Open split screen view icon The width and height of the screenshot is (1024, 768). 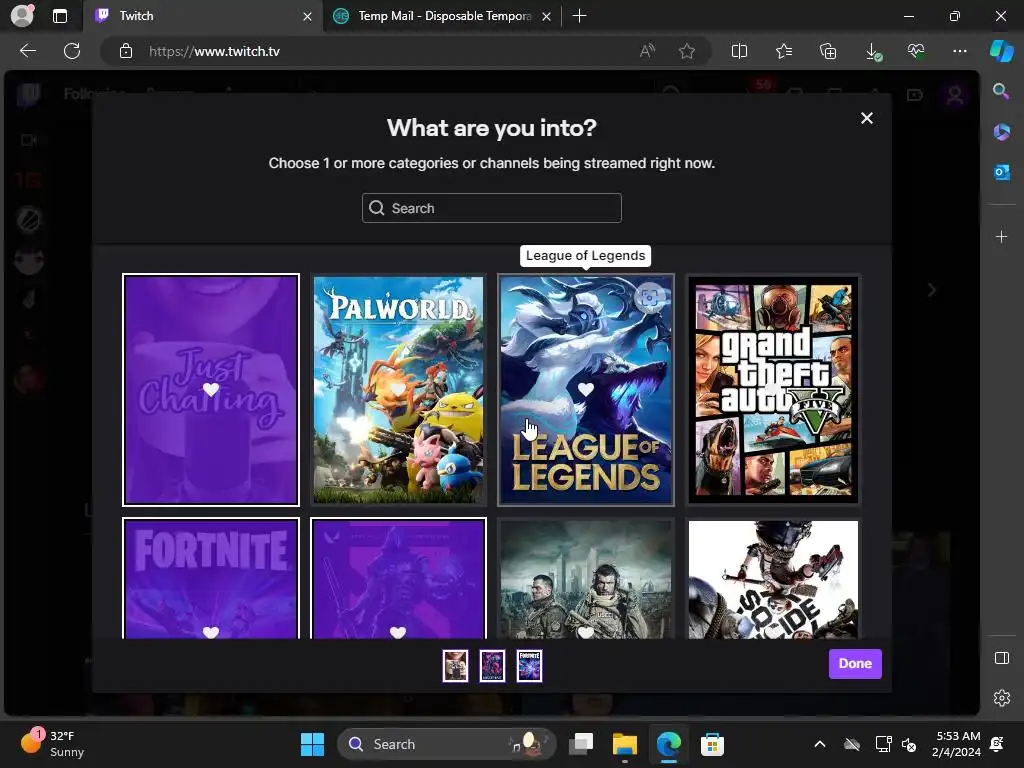click(739, 51)
